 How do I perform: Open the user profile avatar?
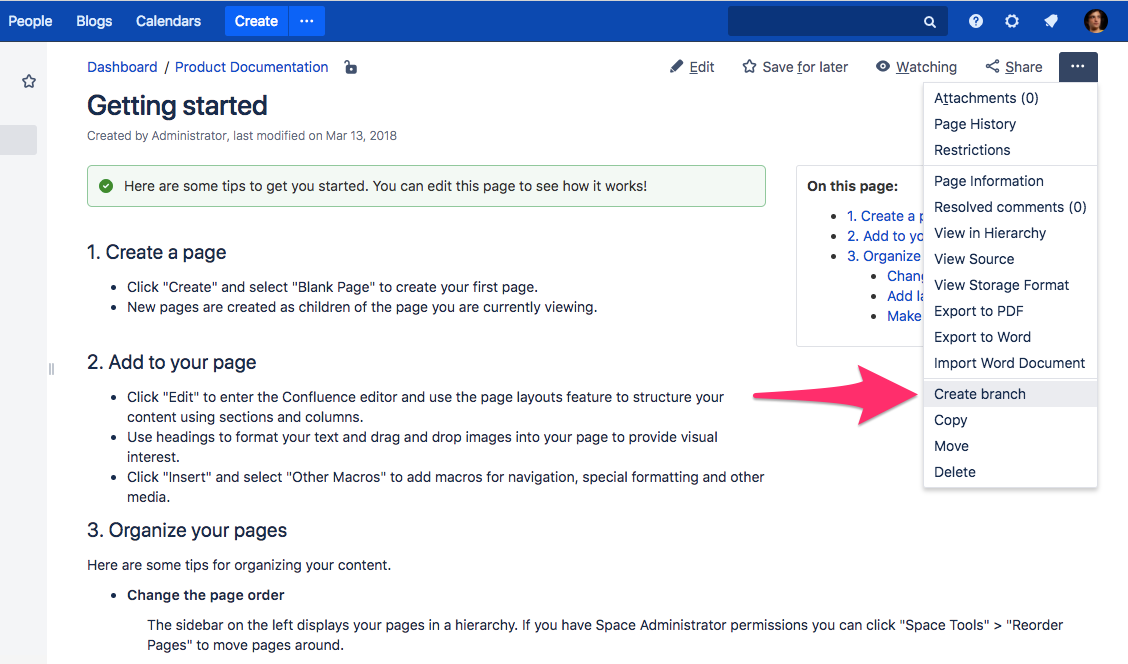[1096, 21]
